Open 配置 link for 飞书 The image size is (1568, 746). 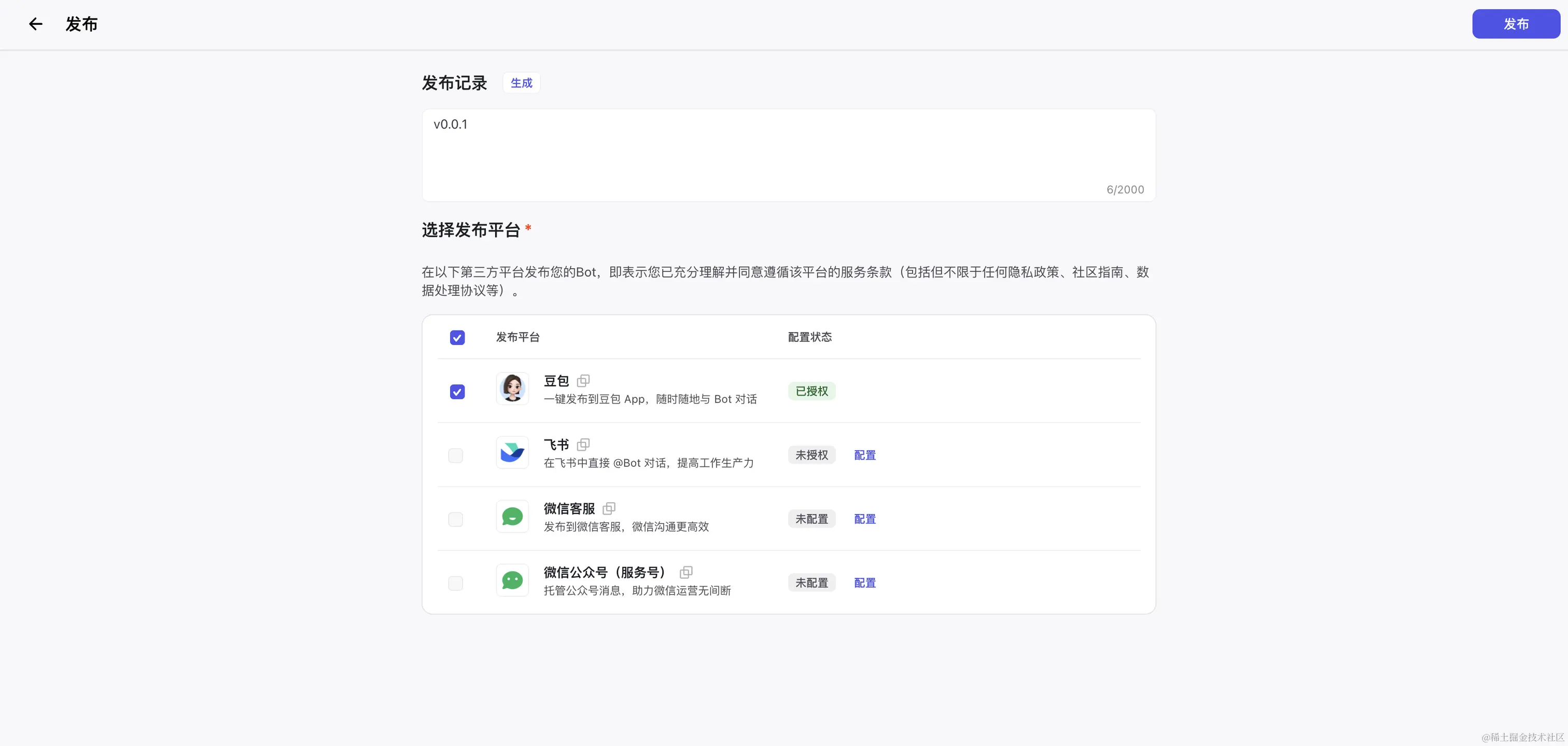[864, 455]
